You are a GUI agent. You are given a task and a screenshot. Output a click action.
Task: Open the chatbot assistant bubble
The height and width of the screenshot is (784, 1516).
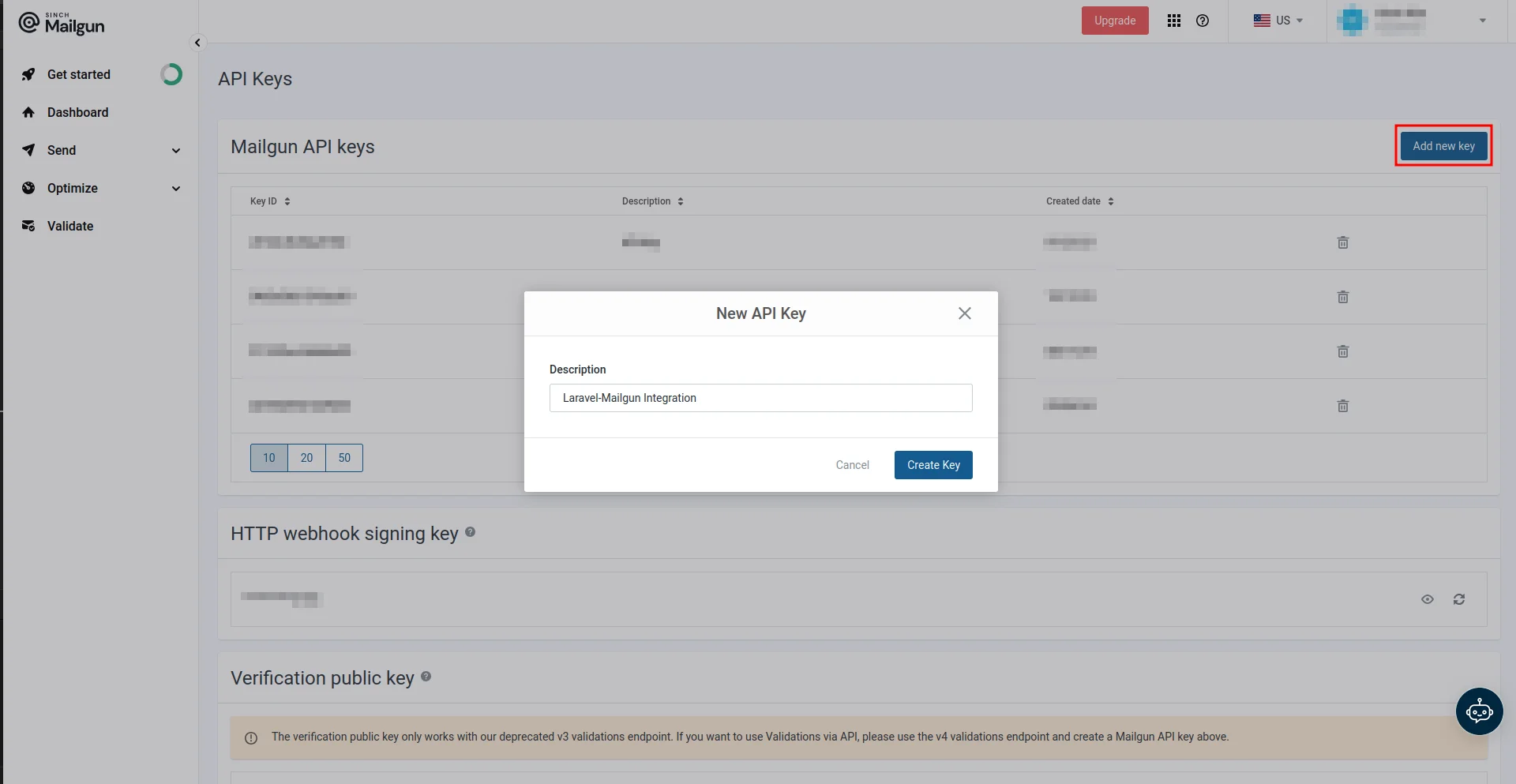(x=1480, y=711)
